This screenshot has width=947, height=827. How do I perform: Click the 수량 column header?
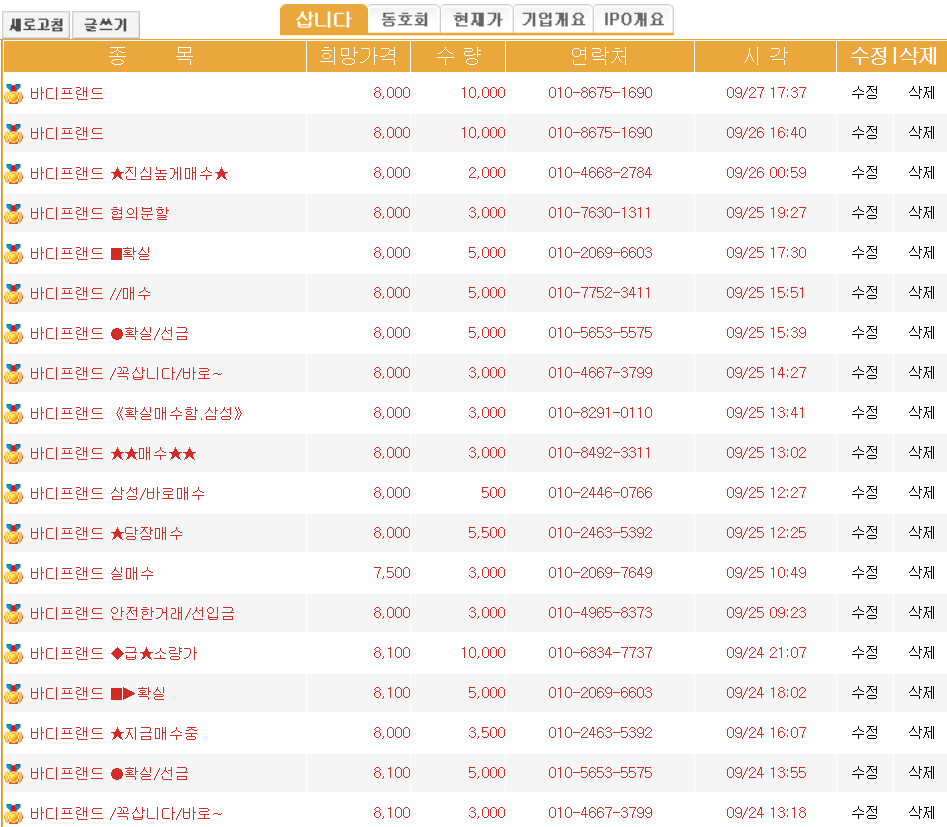coord(458,56)
